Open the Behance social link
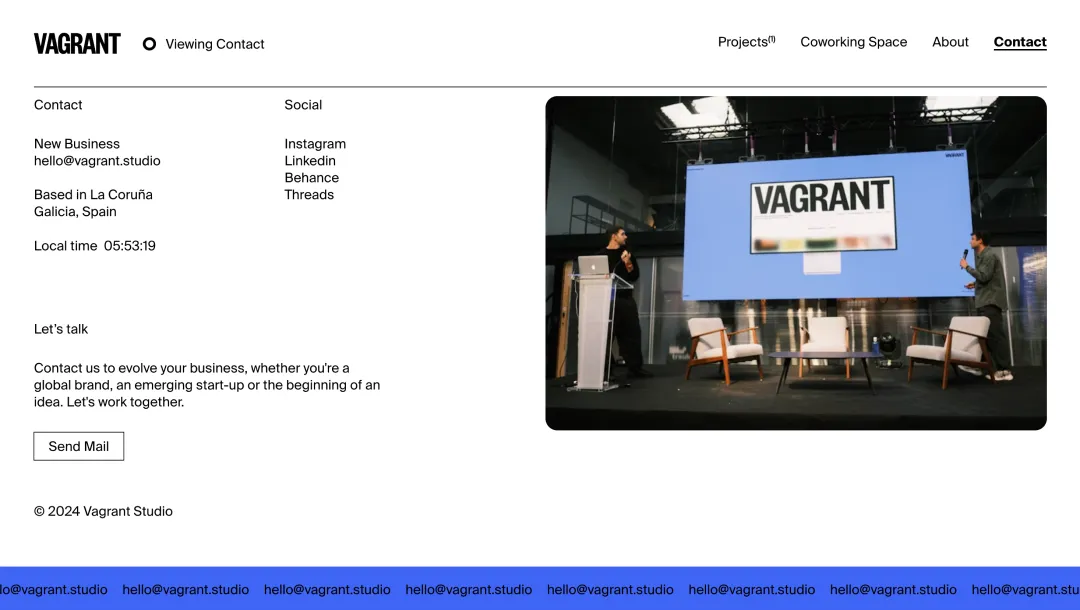Image resolution: width=1080 pixels, height=610 pixels. pos(311,177)
